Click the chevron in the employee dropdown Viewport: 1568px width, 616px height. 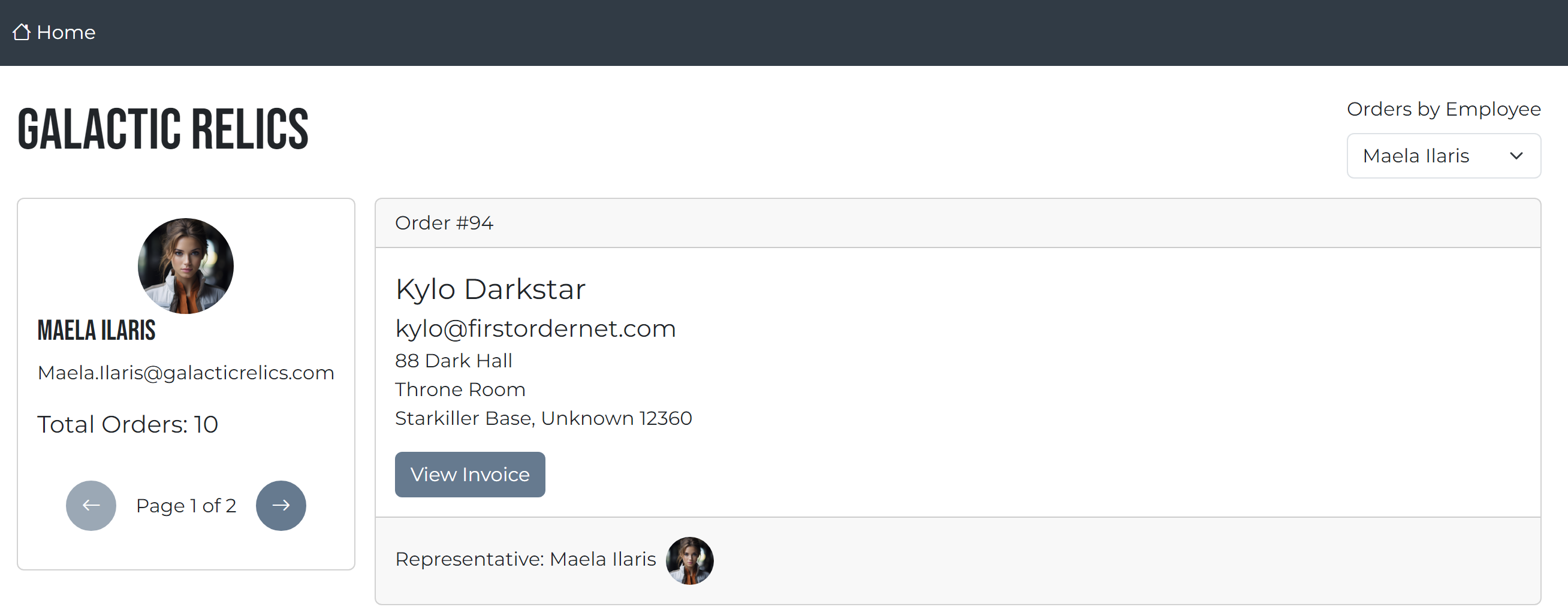pyautogui.click(x=1516, y=156)
